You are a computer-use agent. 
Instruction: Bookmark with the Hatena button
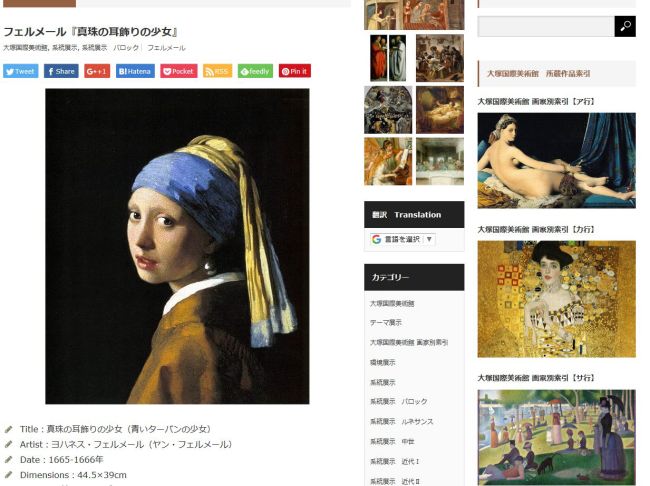point(135,71)
